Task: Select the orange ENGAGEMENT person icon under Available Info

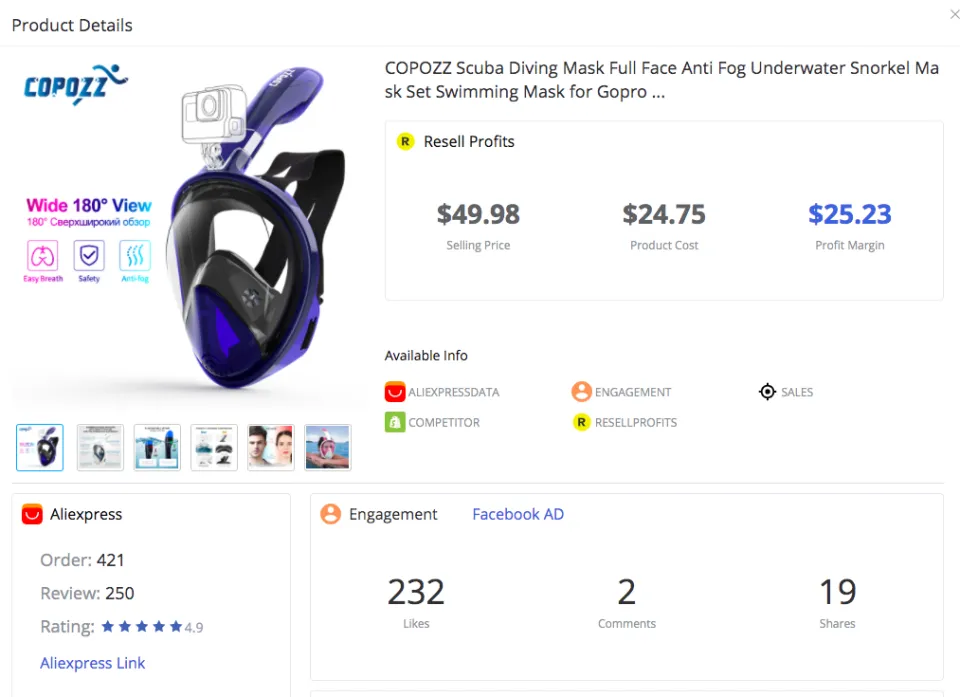Action: (582, 392)
